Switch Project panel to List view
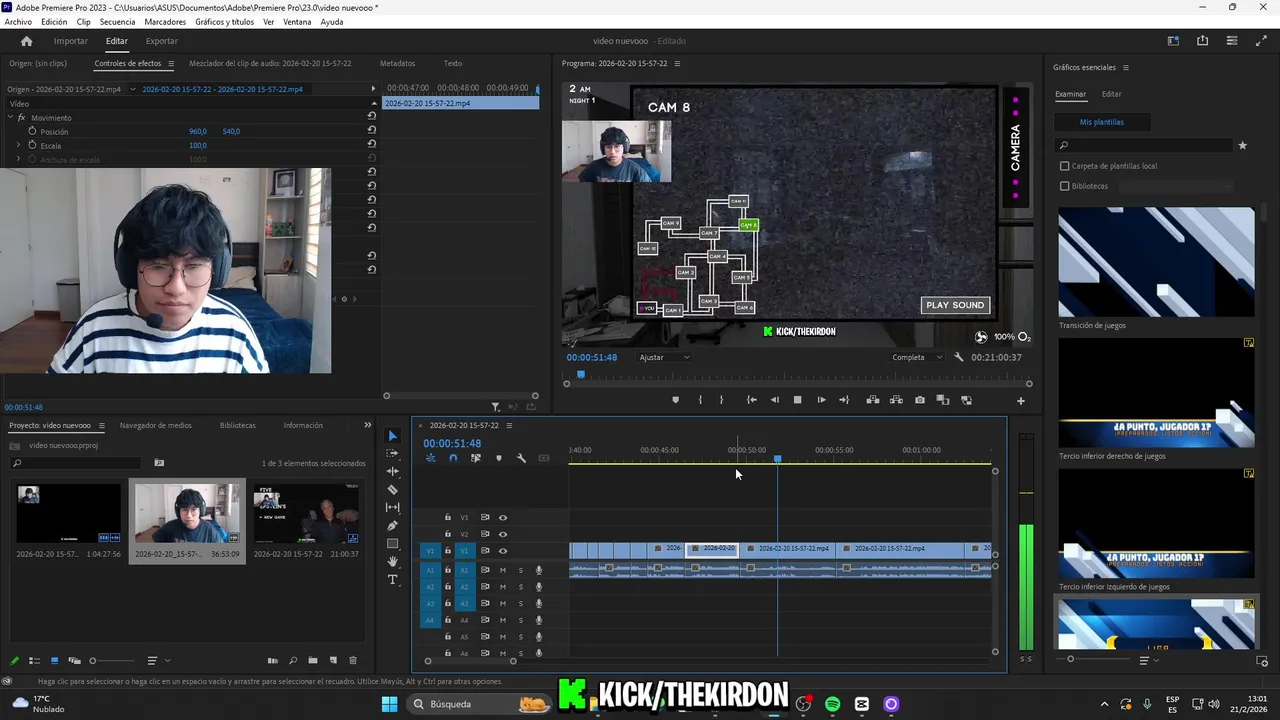 [x=34, y=661]
